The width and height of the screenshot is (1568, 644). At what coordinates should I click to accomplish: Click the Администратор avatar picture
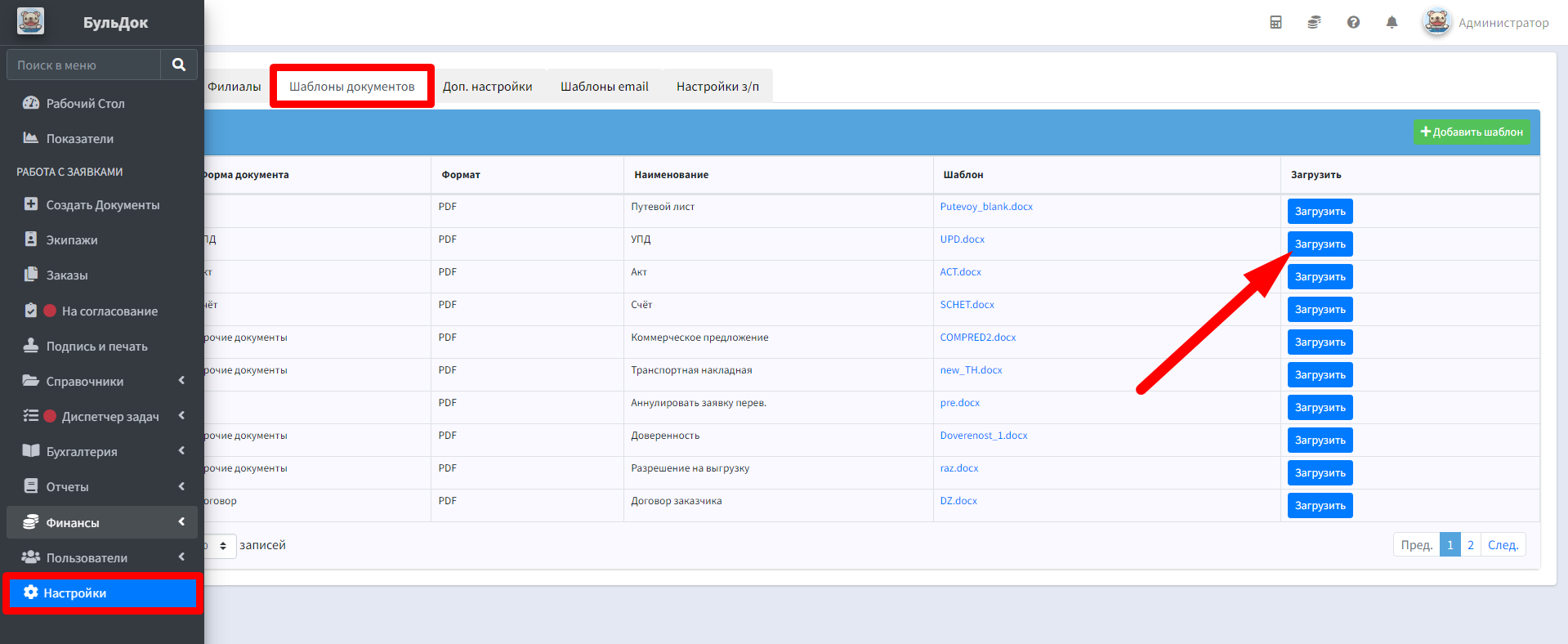[1436, 22]
